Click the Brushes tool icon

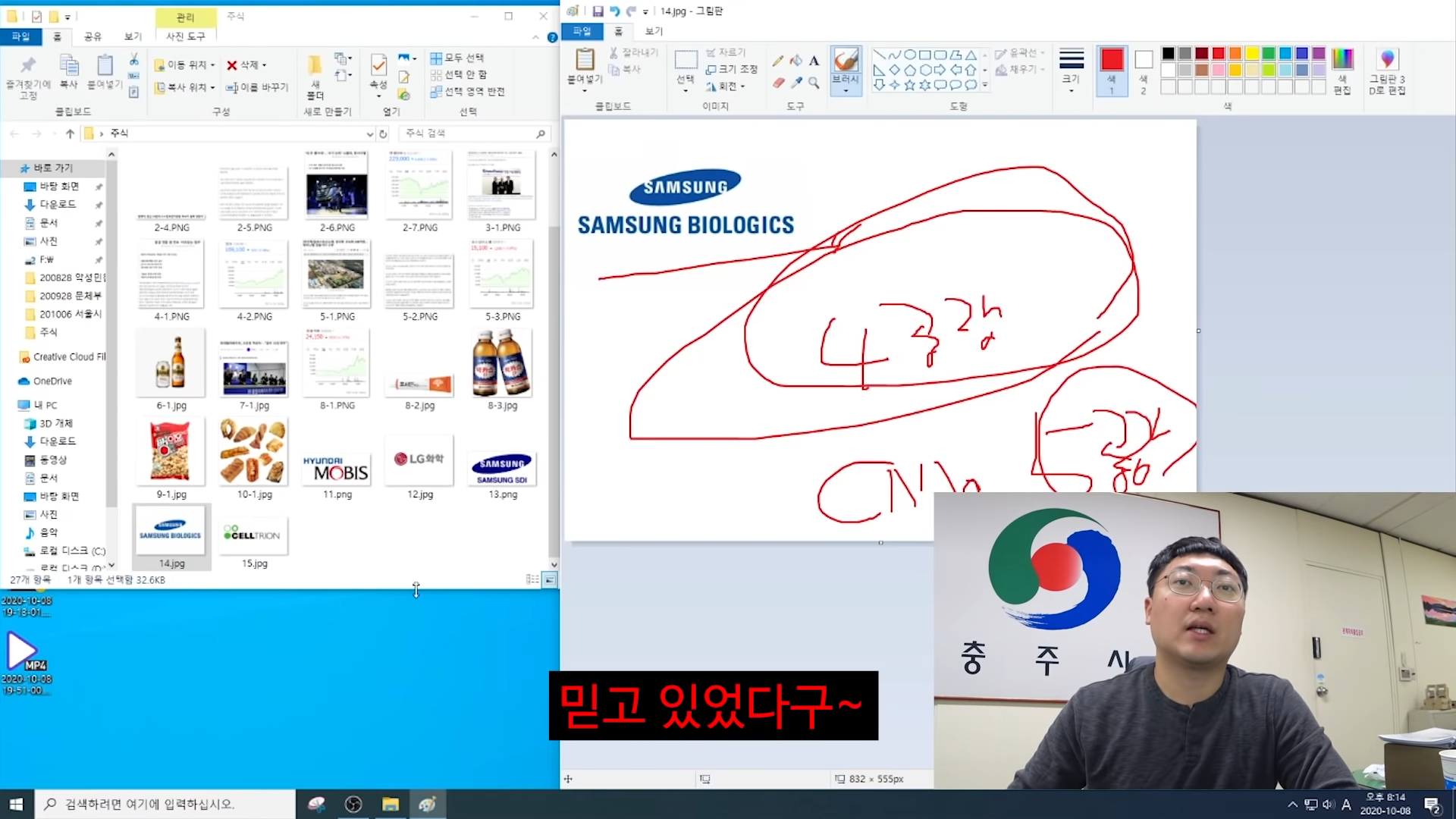pos(846,60)
